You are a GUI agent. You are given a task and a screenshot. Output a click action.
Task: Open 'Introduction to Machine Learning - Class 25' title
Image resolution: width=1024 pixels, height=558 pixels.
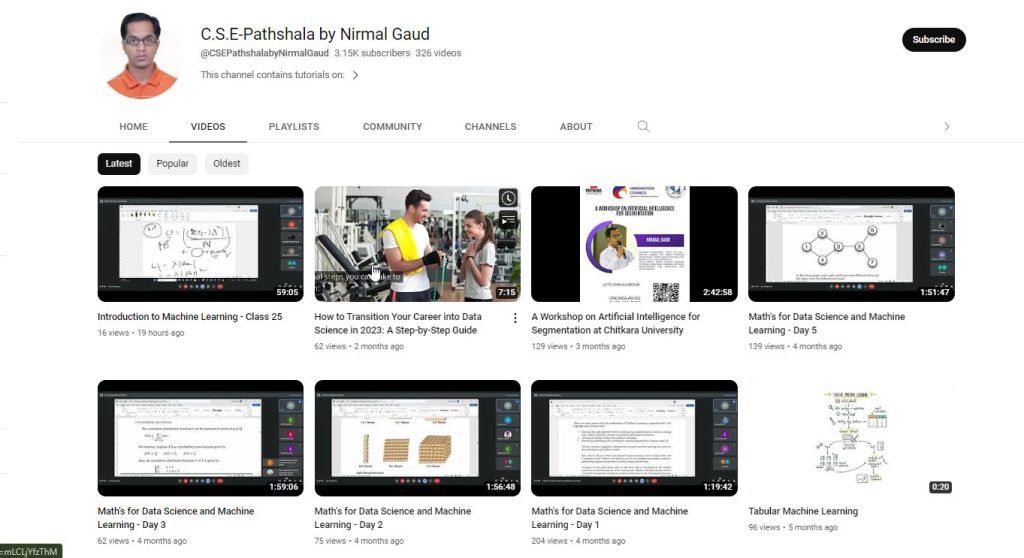[190, 317]
